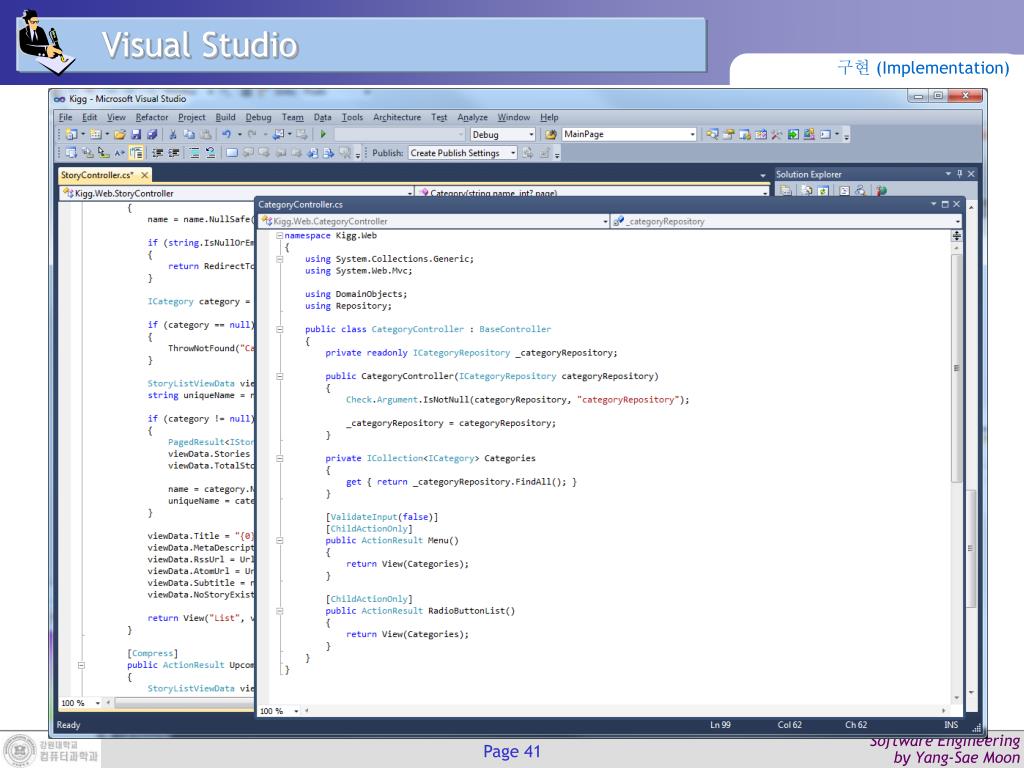
Task: Comment out the selected lines icon
Action: 195,153
